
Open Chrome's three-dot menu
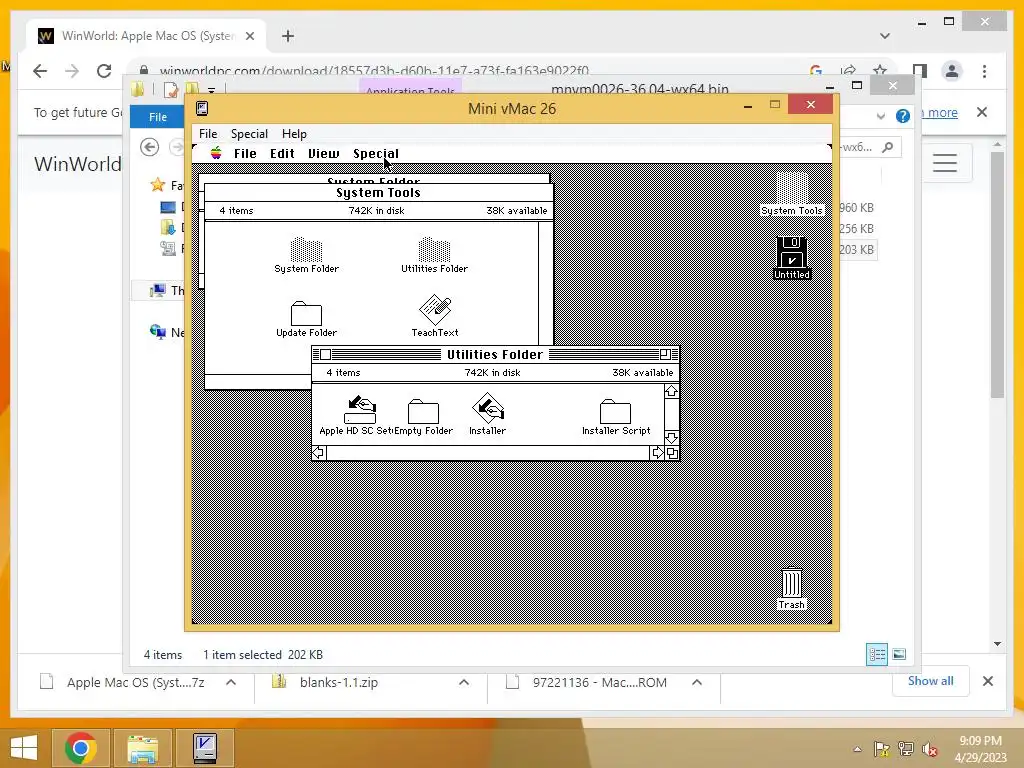click(984, 71)
